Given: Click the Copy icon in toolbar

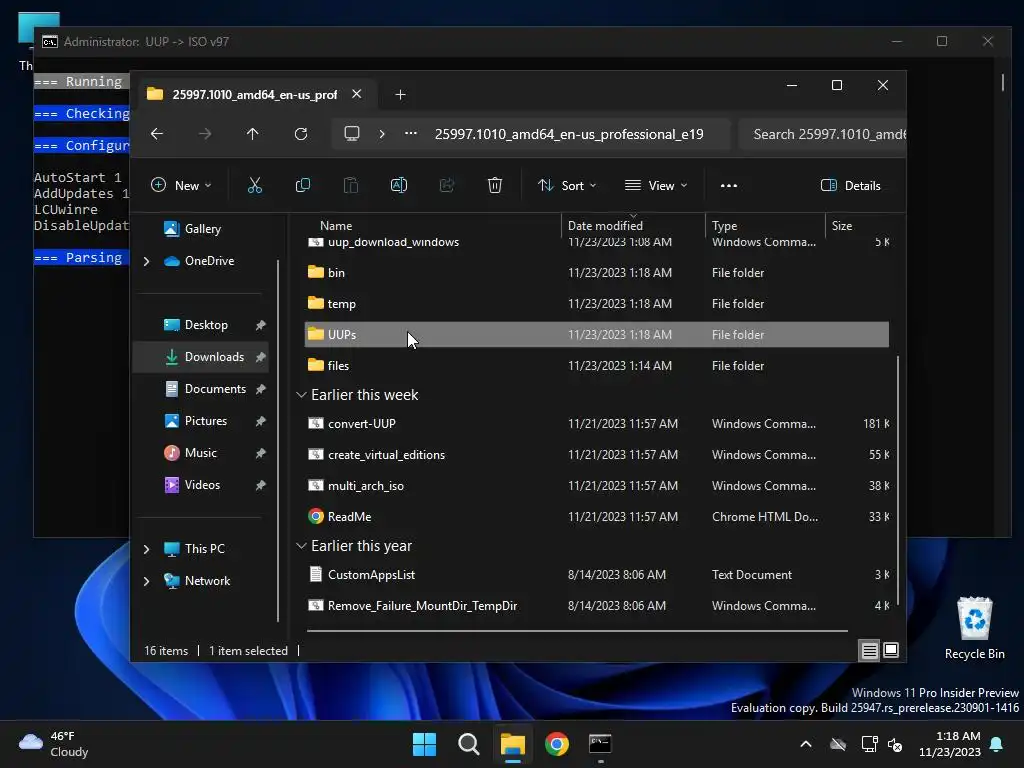Looking at the screenshot, I should click(303, 185).
